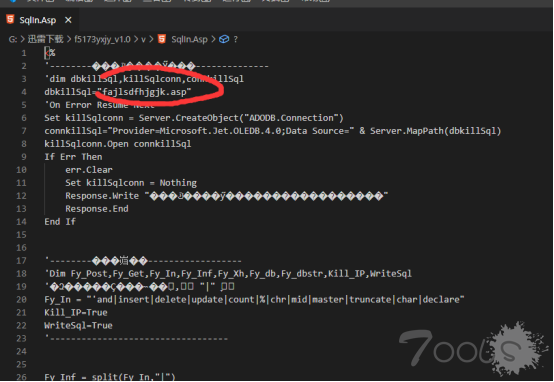Select line 1 via its line number
The height and width of the screenshot is (382, 554).
[x=24, y=53]
